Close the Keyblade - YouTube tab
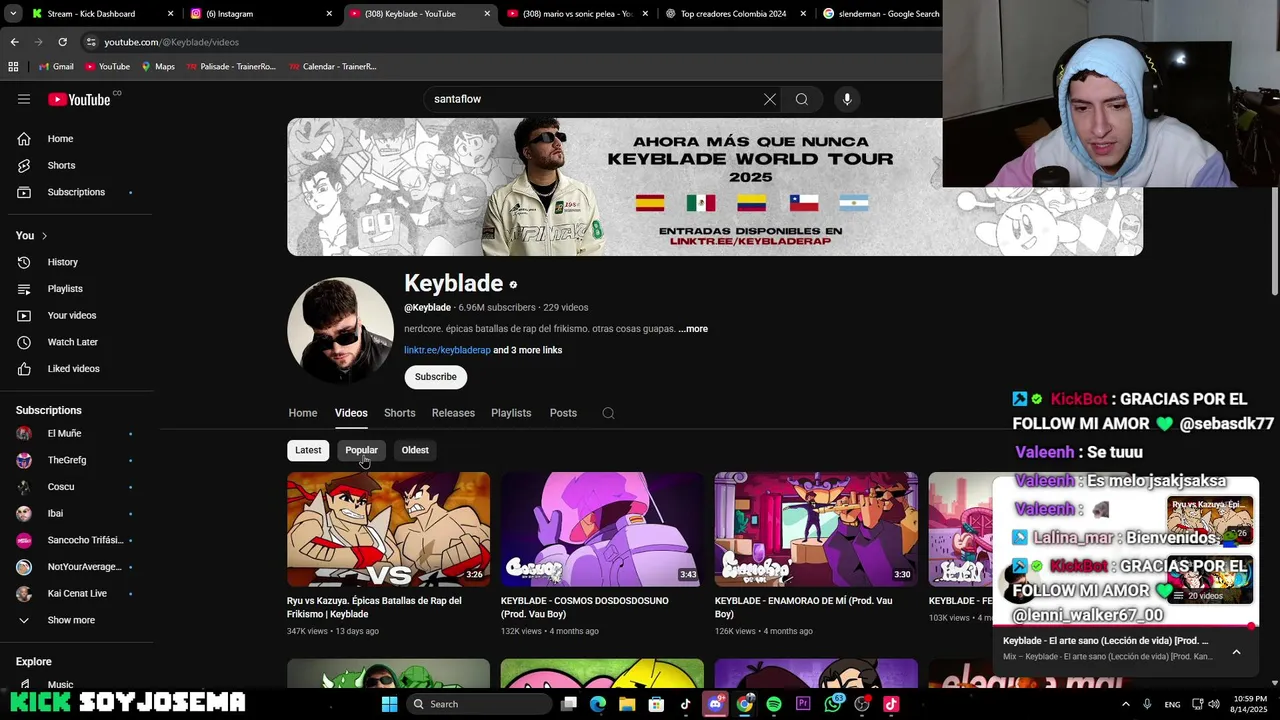This screenshot has height=720, width=1280. [487, 14]
